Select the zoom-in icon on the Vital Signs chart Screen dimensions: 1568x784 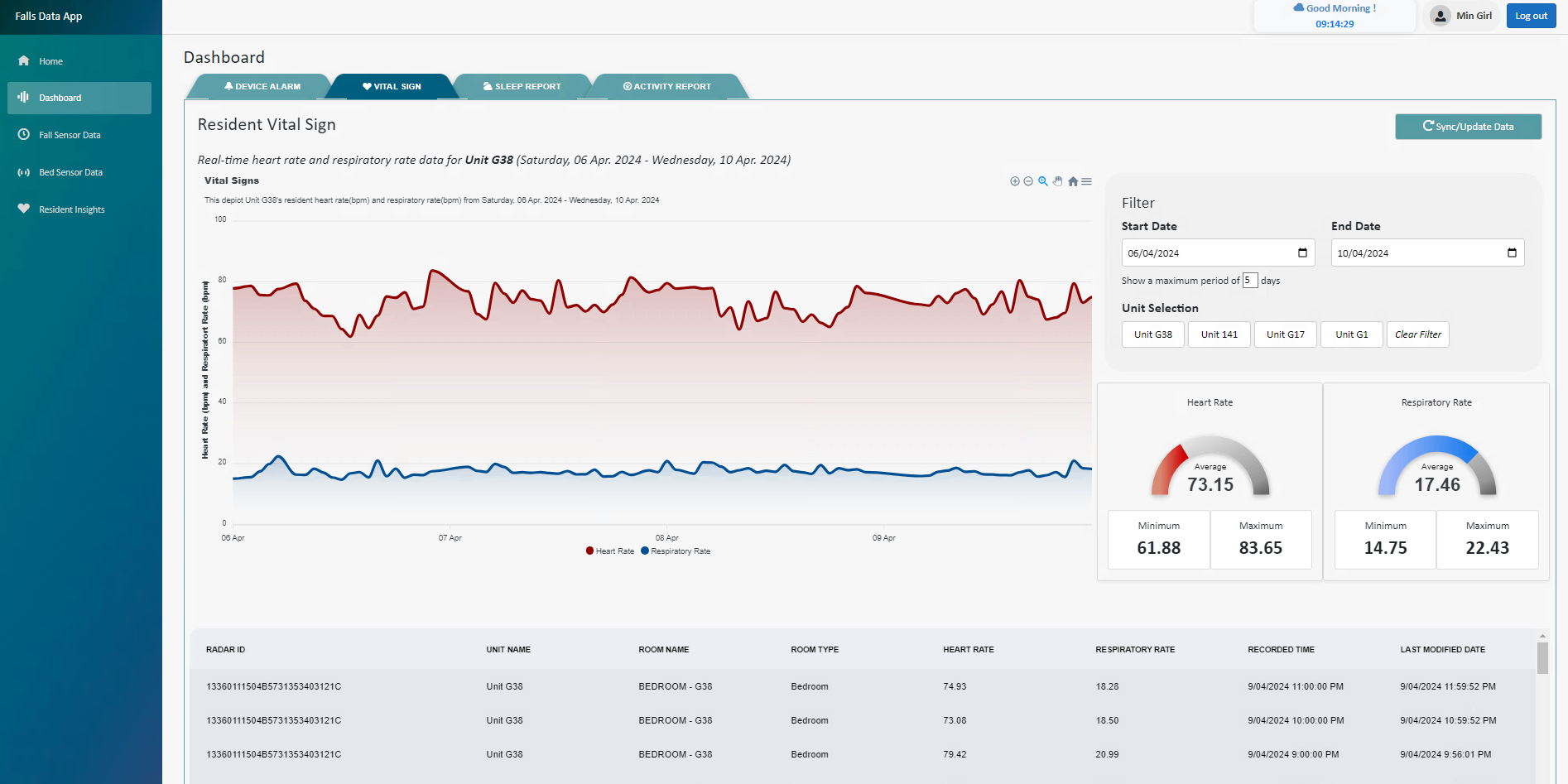(x=1015, y=181)
